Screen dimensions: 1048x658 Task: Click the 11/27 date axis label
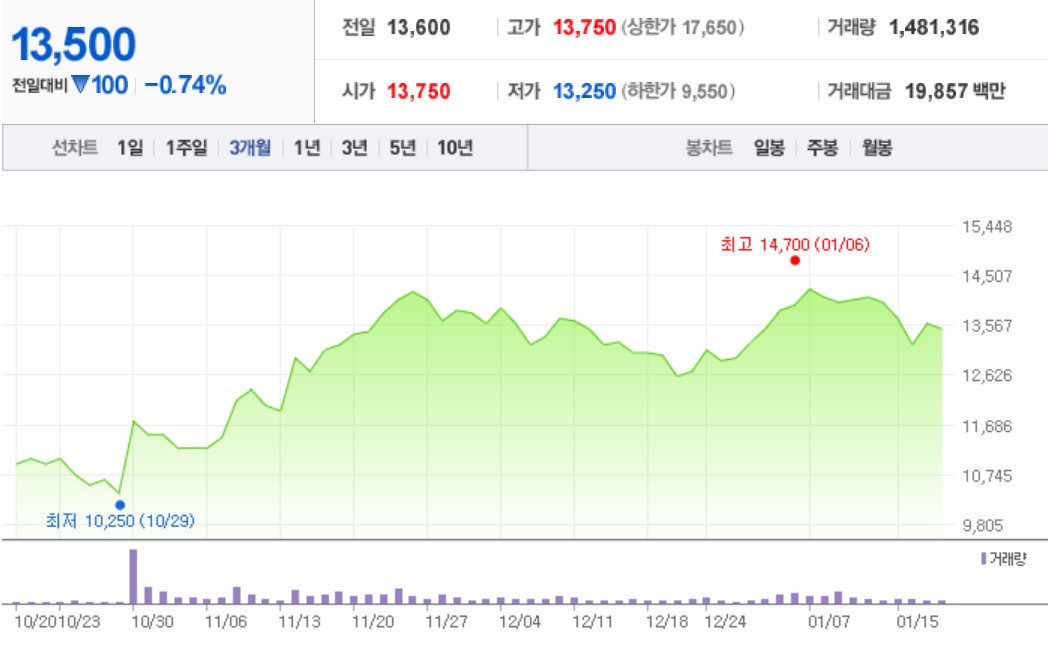pyautogui.click(x=446, y=622)
